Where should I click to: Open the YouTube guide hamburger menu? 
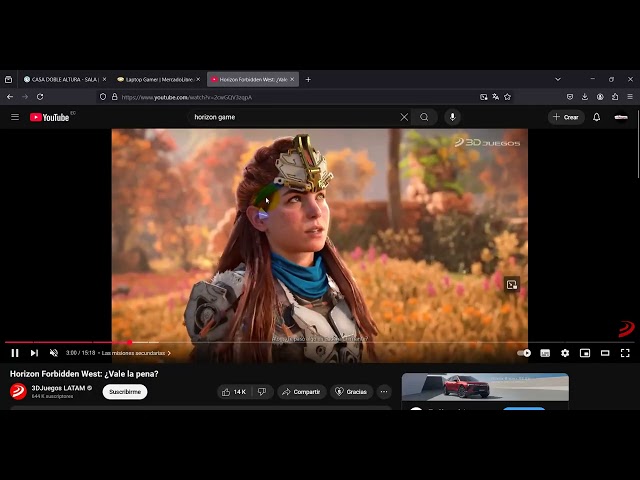pyautogui.click(x=15, y=117)
